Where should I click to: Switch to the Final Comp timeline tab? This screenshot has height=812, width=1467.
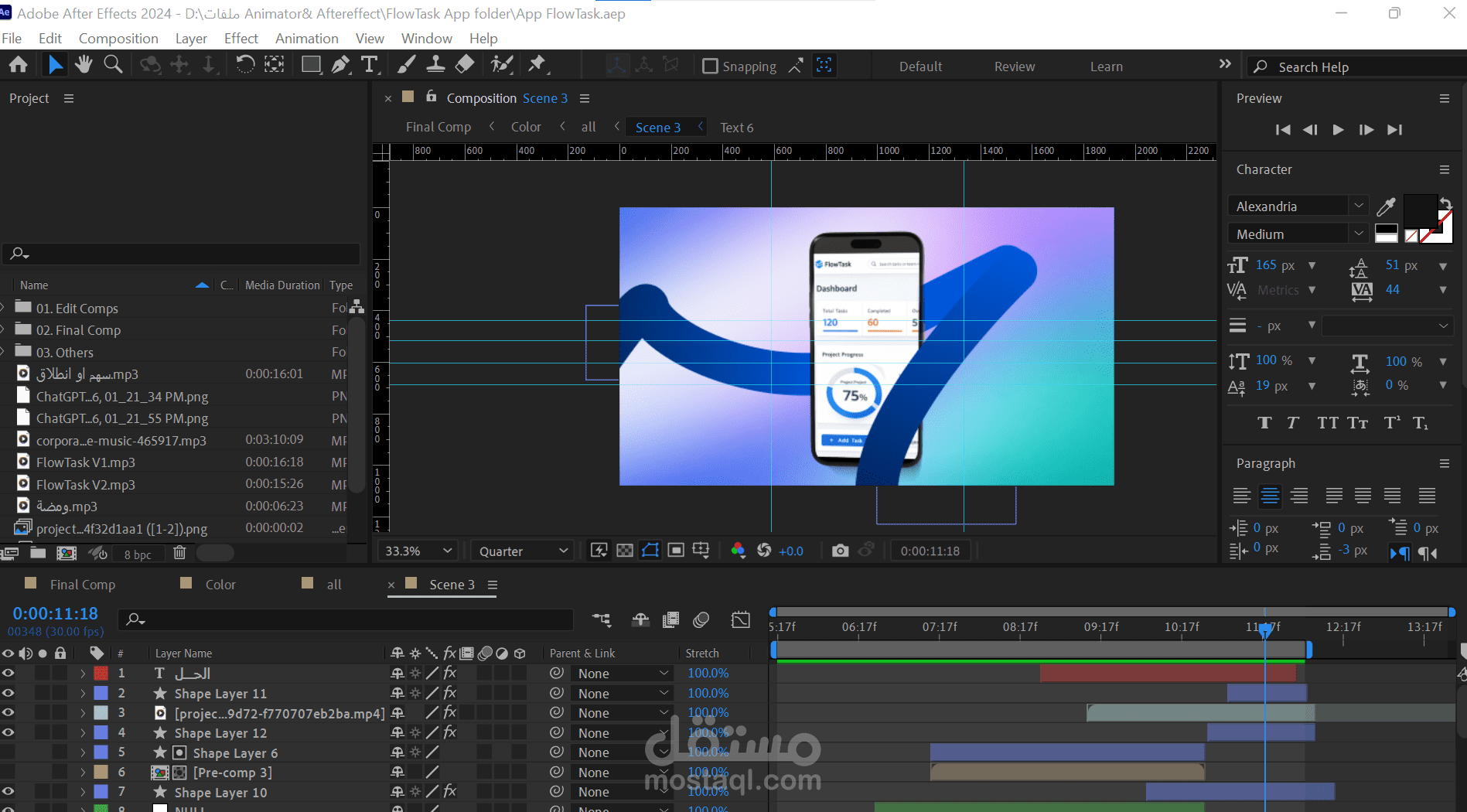tap(82, 585)
